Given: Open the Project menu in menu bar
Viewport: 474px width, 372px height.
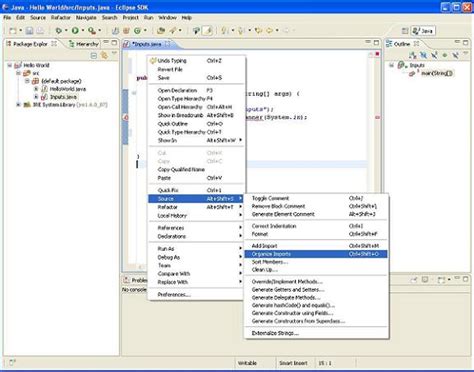Looking at the screenshot, I should click(130, 17).
